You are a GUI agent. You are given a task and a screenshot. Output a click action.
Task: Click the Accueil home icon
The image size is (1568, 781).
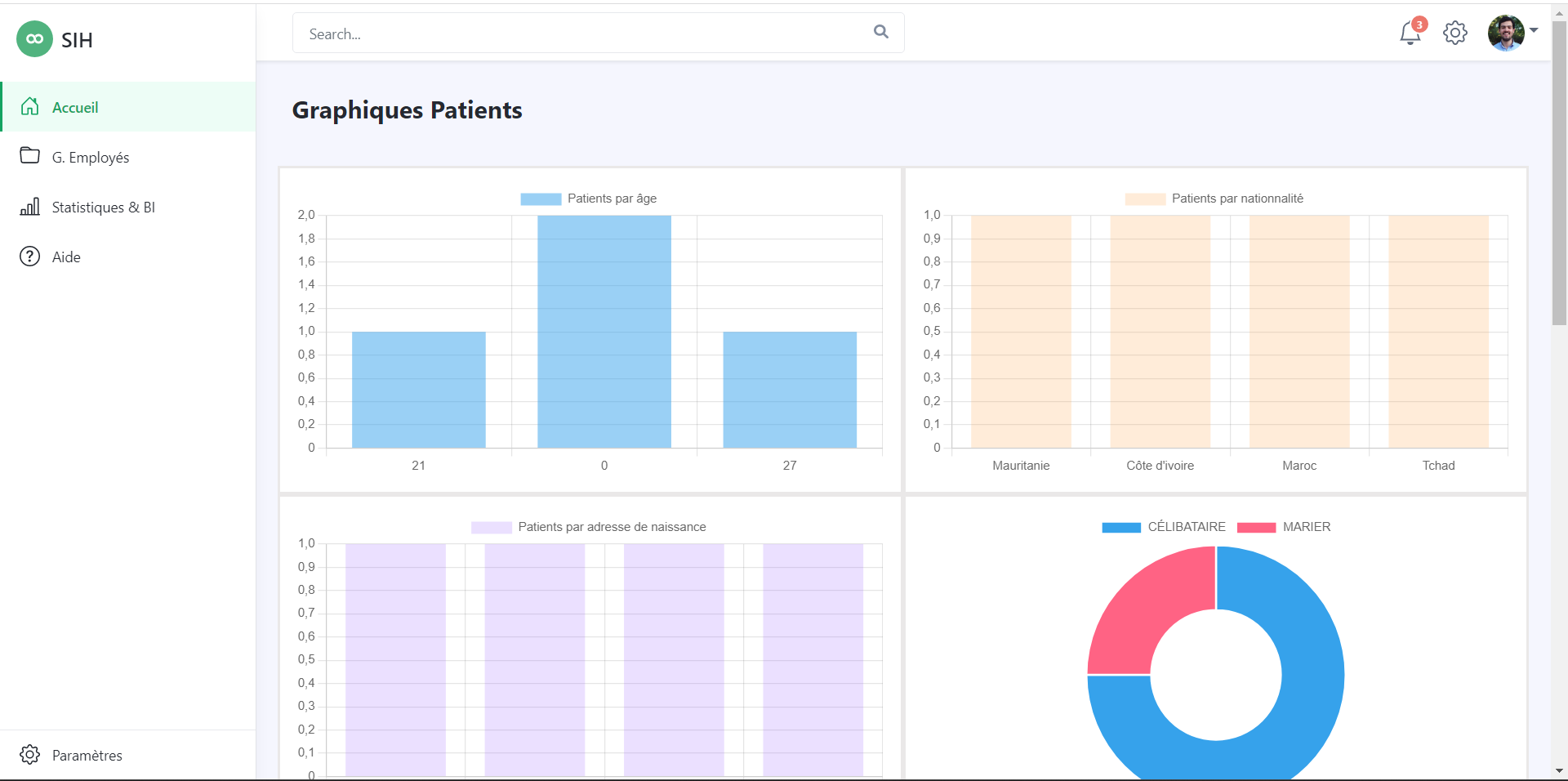(x=30, y=107)
